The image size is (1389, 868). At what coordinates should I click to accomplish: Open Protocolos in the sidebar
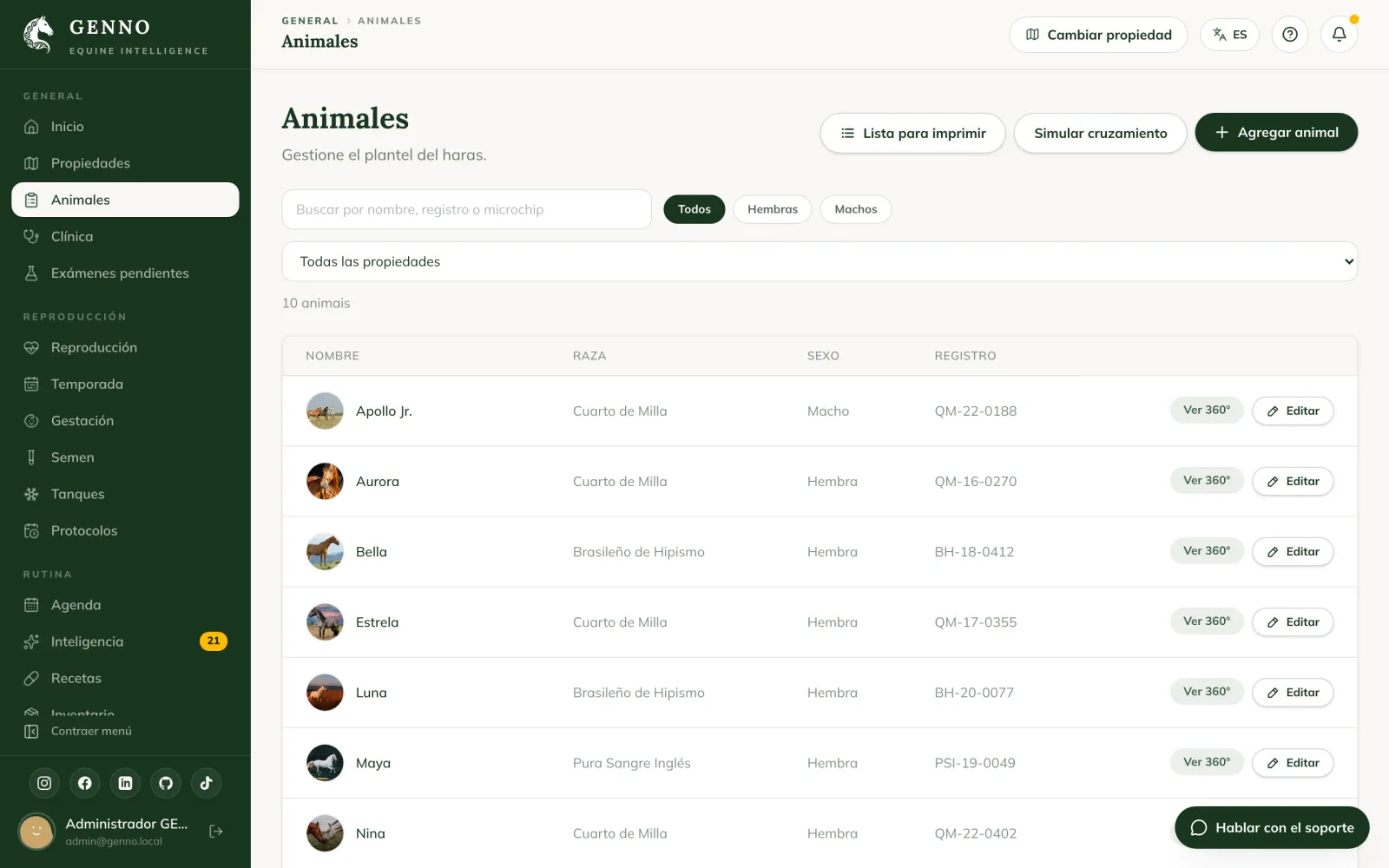[x=125, y=530]
